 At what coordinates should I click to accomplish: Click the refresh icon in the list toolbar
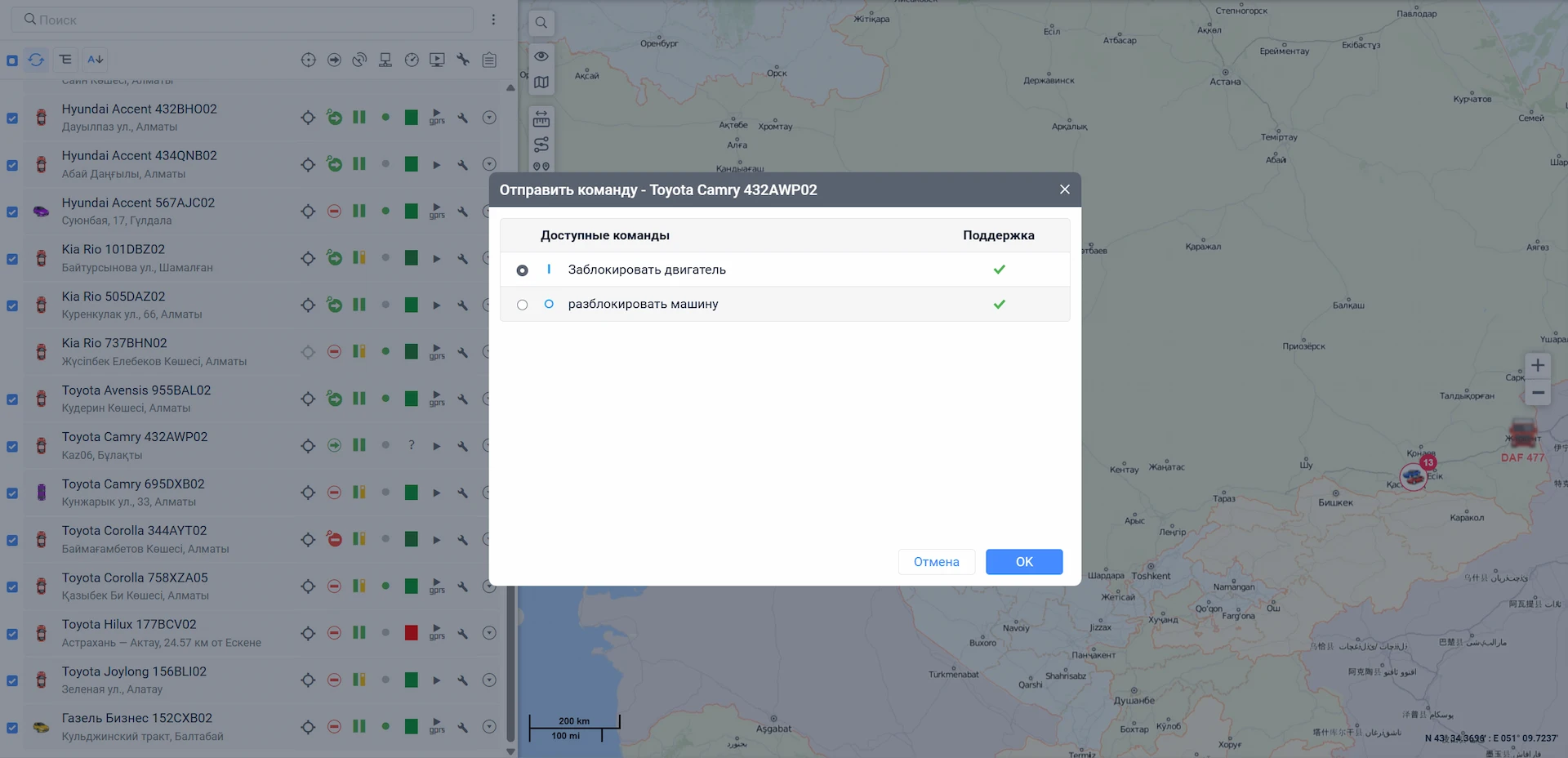(37, 60)
